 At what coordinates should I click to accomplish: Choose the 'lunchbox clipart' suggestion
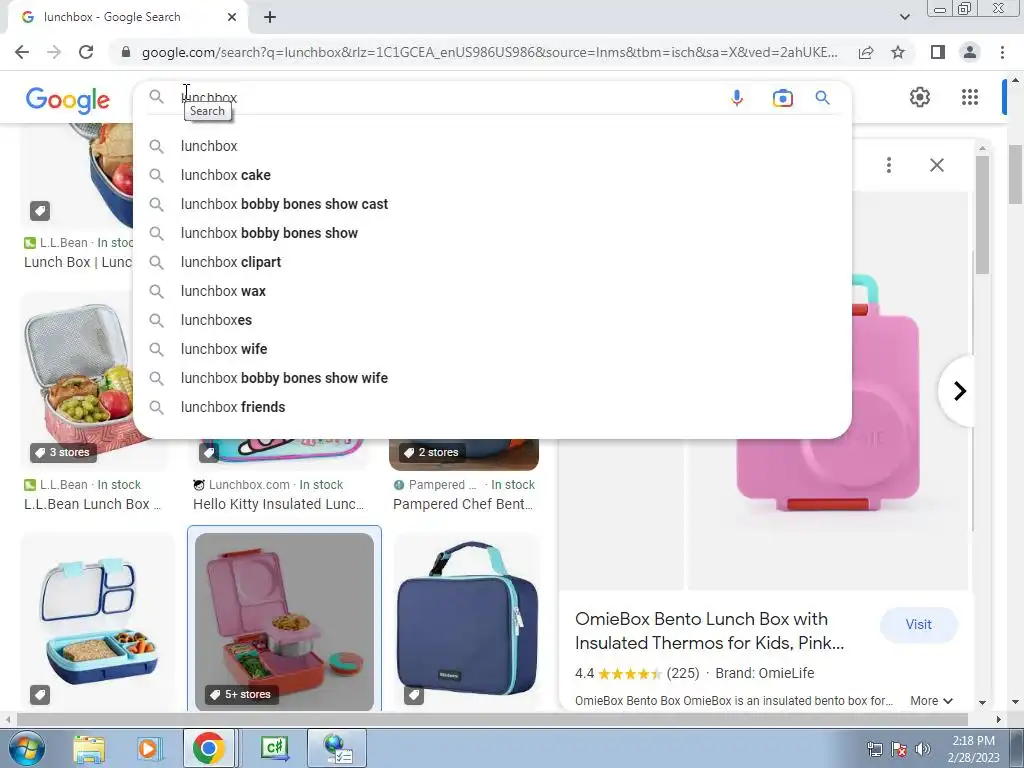click(x=492, y=263)
